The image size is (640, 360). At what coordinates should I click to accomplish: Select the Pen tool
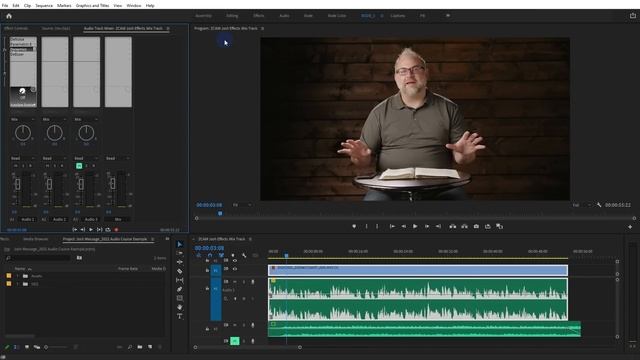coord(180,289)
